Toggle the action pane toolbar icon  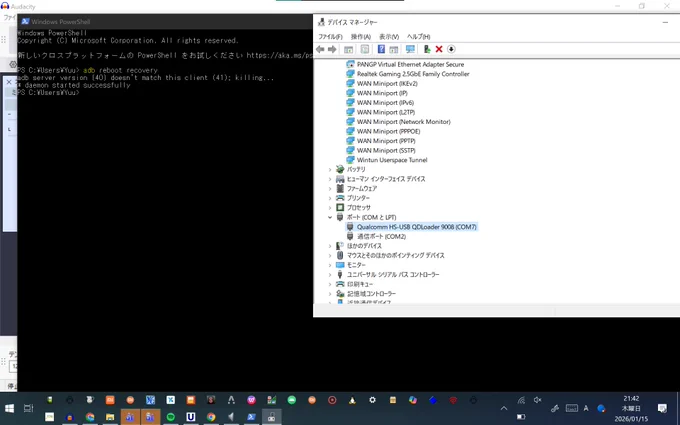click(394, 49)
